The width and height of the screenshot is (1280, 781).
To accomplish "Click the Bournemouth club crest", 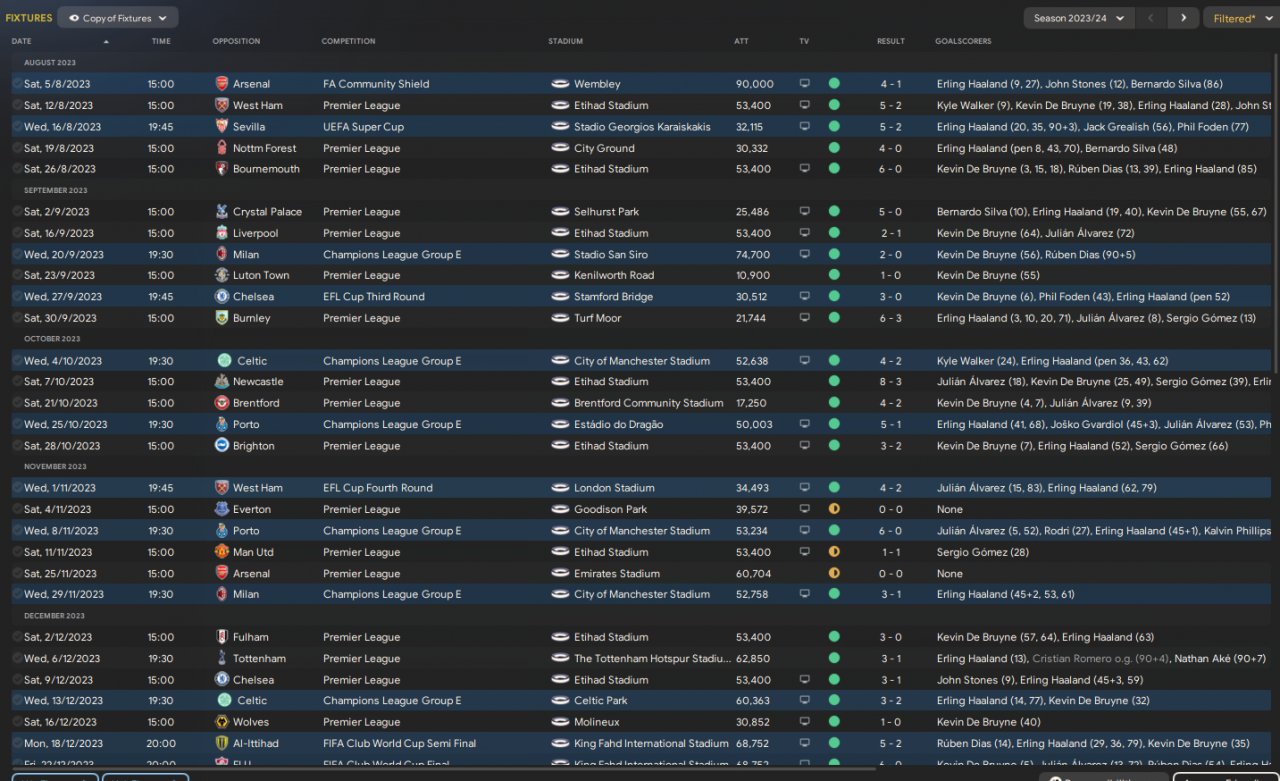I will pos(222,169).
